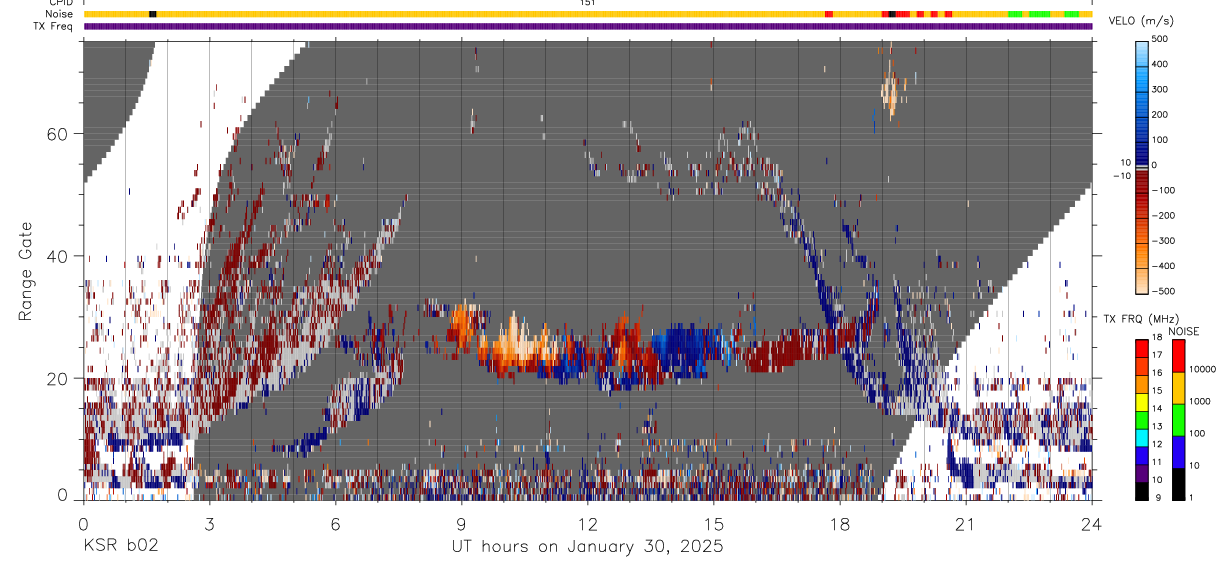Click the blue swatch in NOISE legend
Image resolution: width=1228 pixels, height=567 pixels.
coord(1178,451)
